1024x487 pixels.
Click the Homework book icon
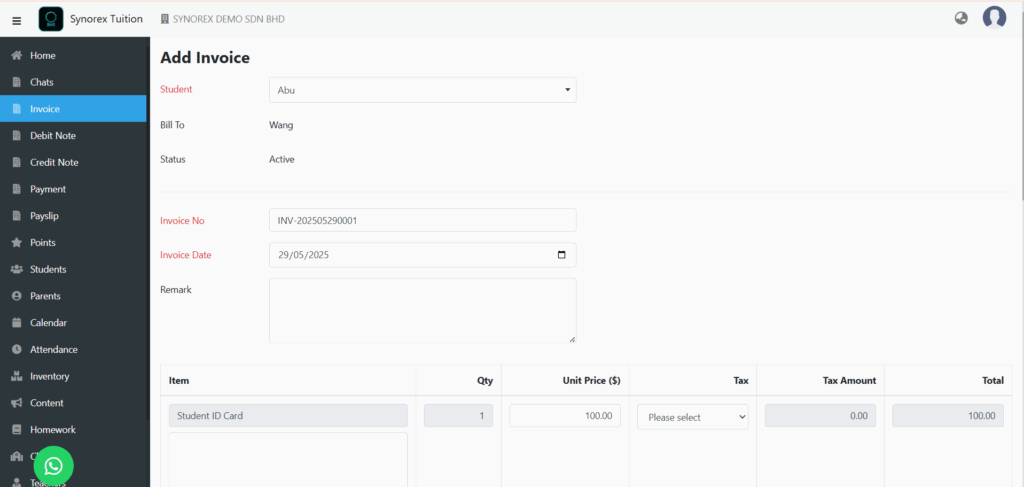pyautogui.click(x=17, y=430)
